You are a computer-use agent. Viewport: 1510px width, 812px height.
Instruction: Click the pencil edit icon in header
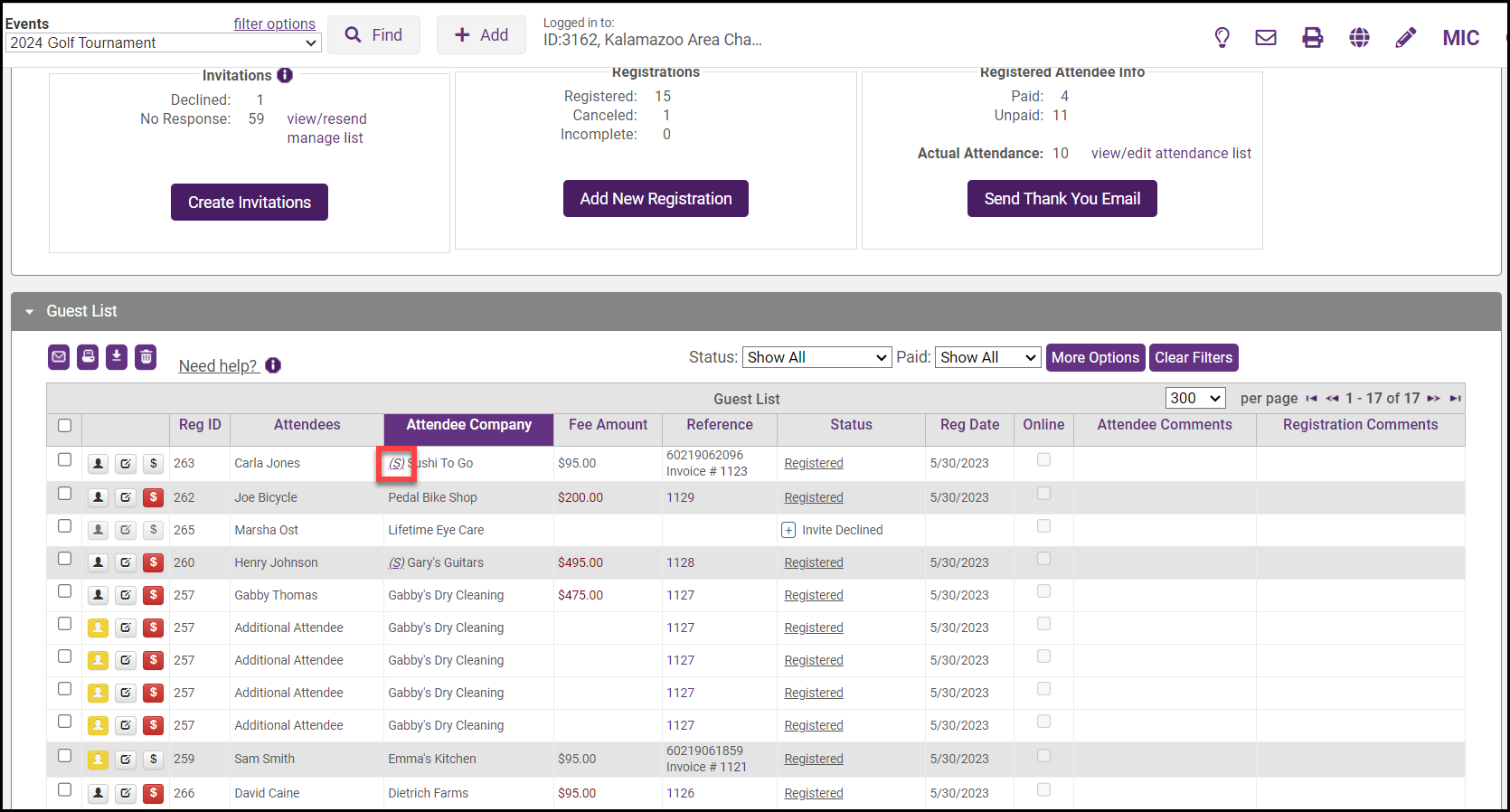pyautogui.click(x=1405, y=37)
